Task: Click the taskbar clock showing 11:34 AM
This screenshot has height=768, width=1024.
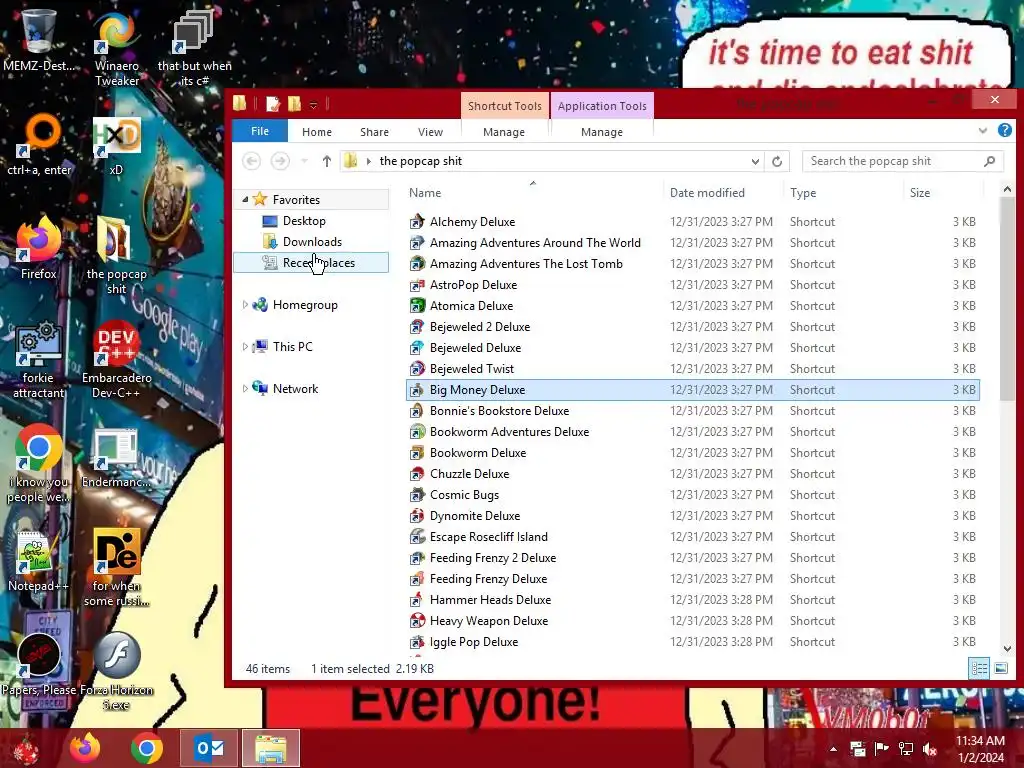Action: point(980,749)
